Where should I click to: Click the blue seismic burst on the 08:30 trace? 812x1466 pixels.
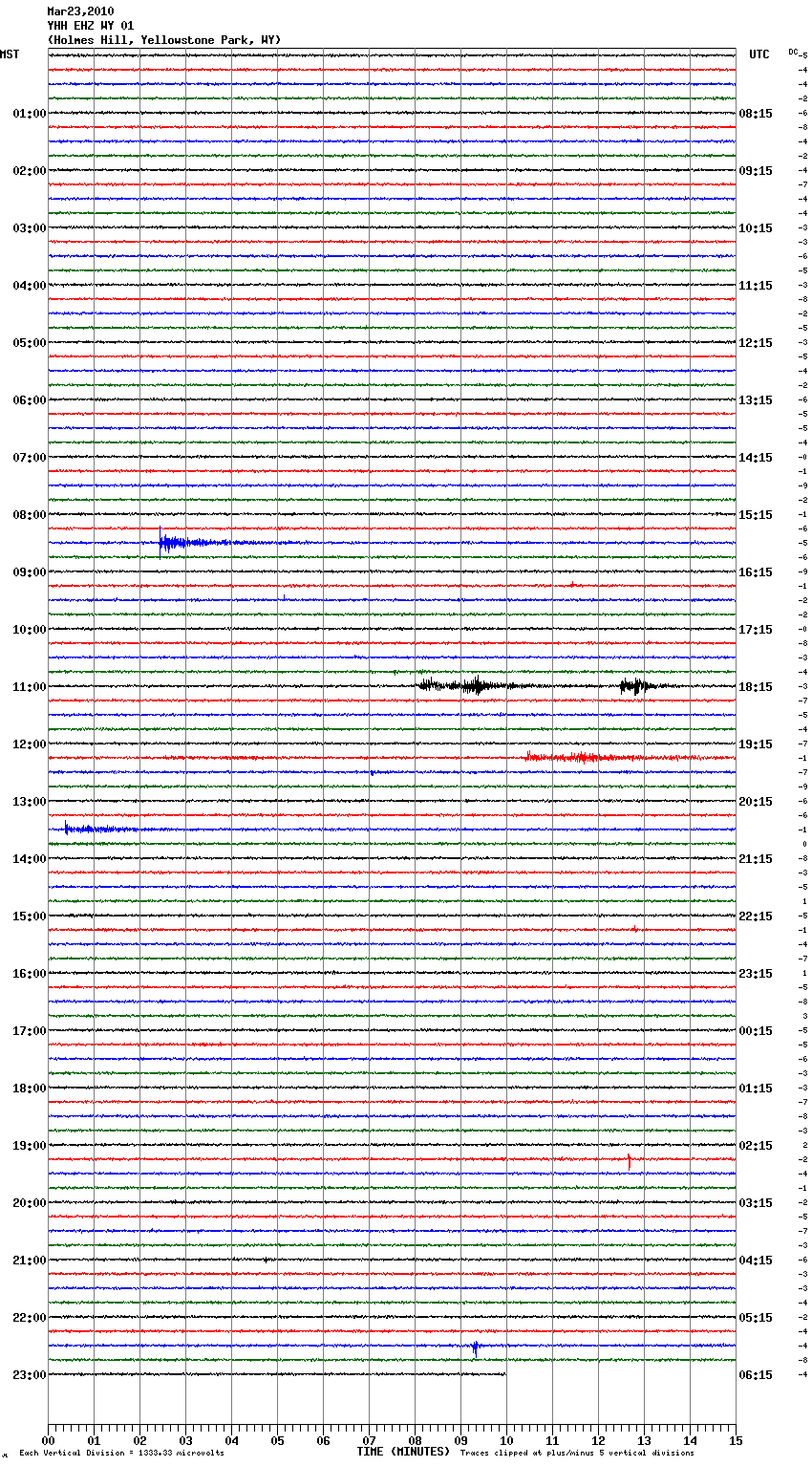coord(196,543)
